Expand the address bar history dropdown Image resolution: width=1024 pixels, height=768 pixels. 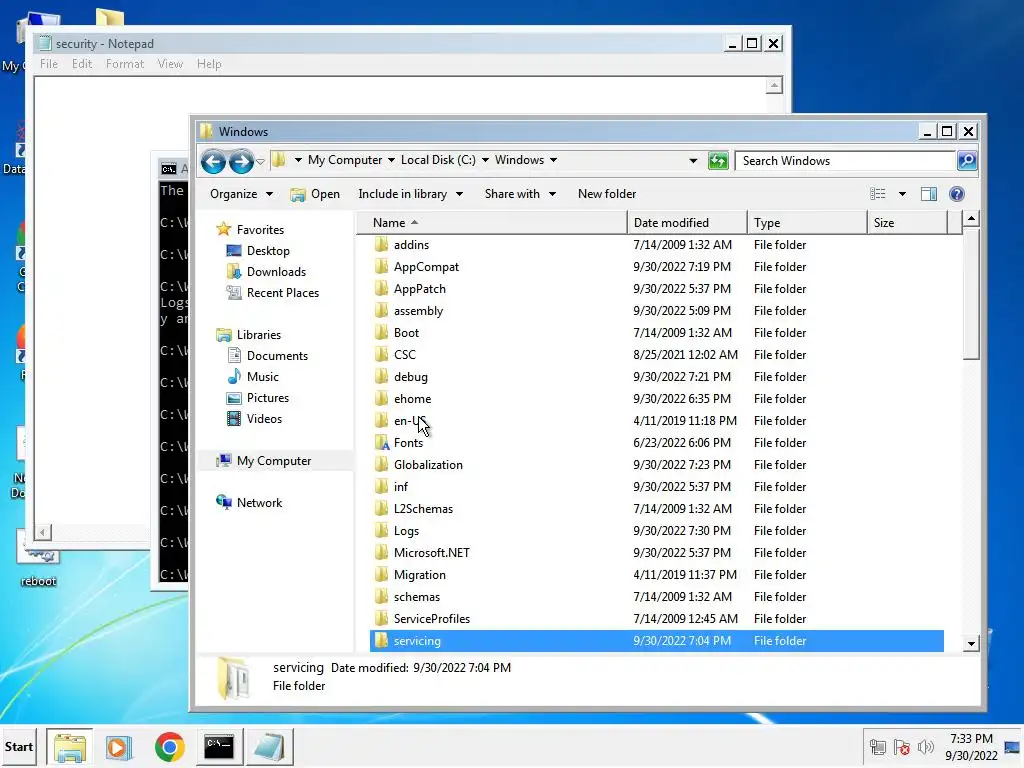(x=693, y=161)
